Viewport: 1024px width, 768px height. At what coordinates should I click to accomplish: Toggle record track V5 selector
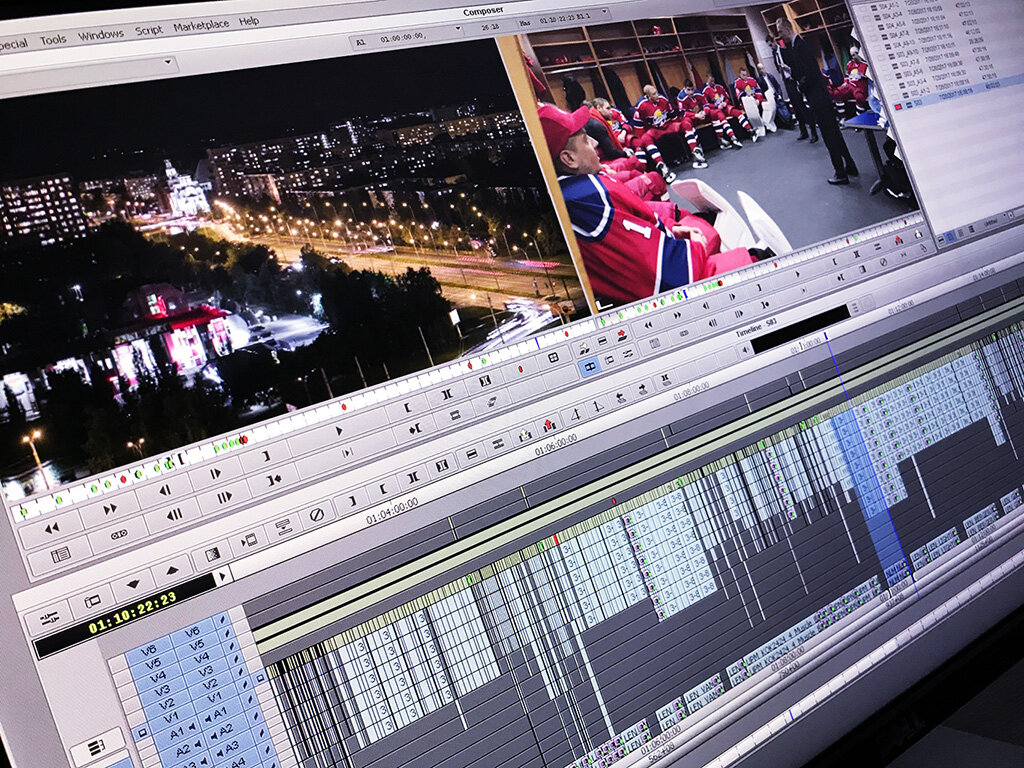coord(198,645)
